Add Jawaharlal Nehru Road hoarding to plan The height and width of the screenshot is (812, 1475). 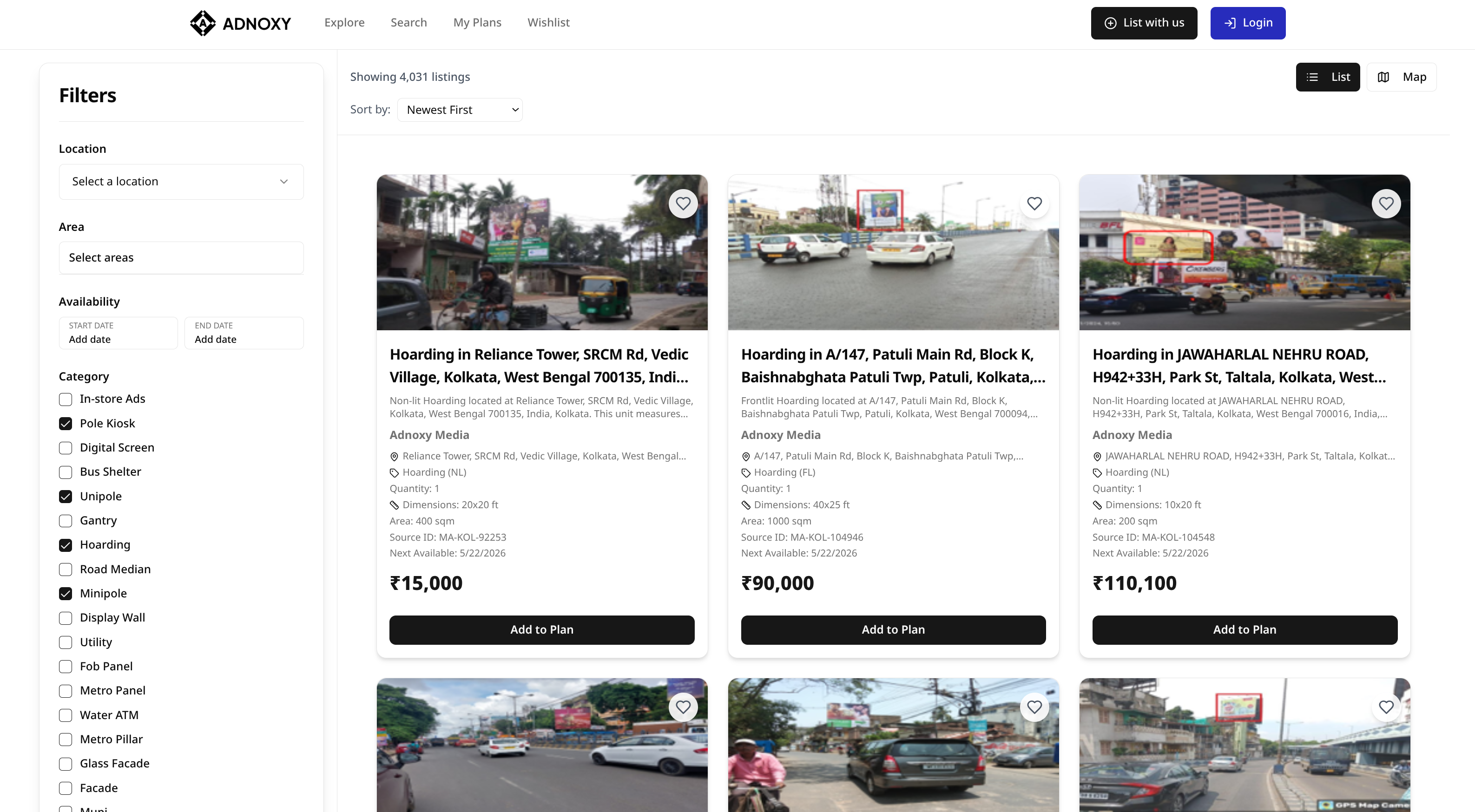1245,630
